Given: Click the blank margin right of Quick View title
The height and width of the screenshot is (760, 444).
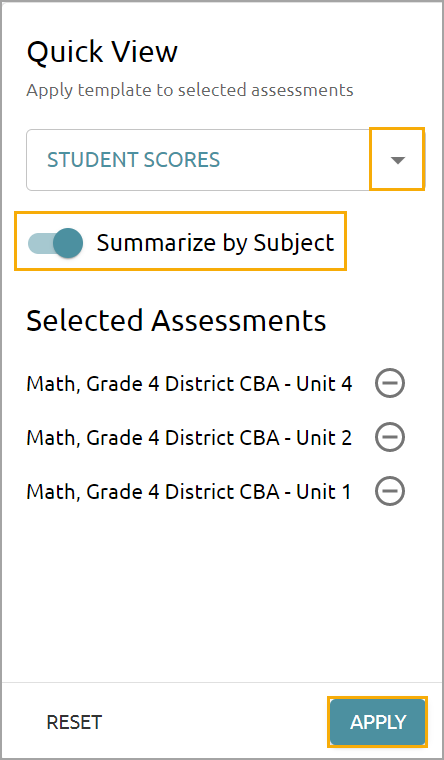Looking at the screenshot, I should [310, 52].
